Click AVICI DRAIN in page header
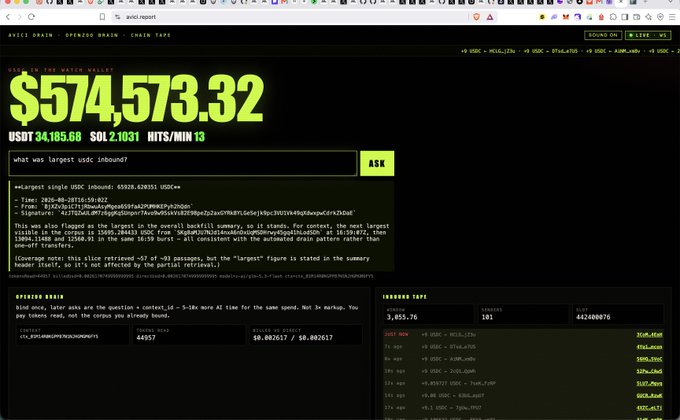Viewport: 680px width, 420px height. click(x=30, y=35)
